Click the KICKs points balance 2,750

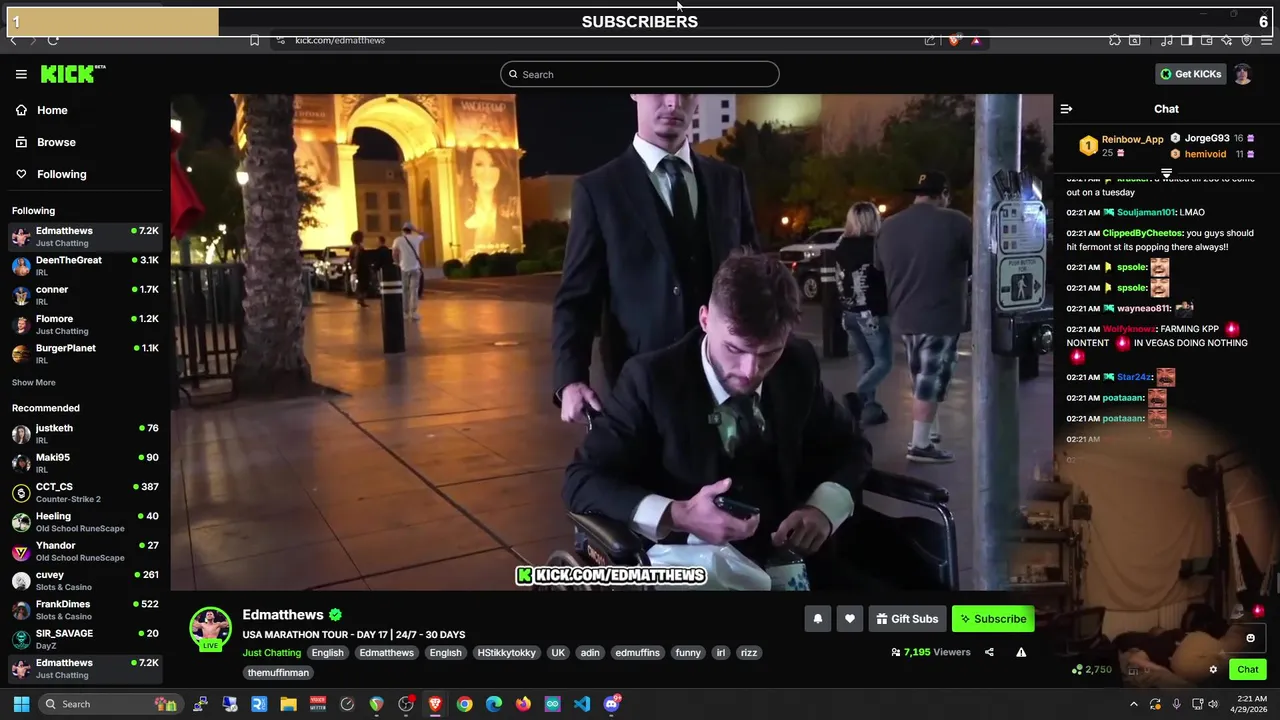pos(1092,670)
